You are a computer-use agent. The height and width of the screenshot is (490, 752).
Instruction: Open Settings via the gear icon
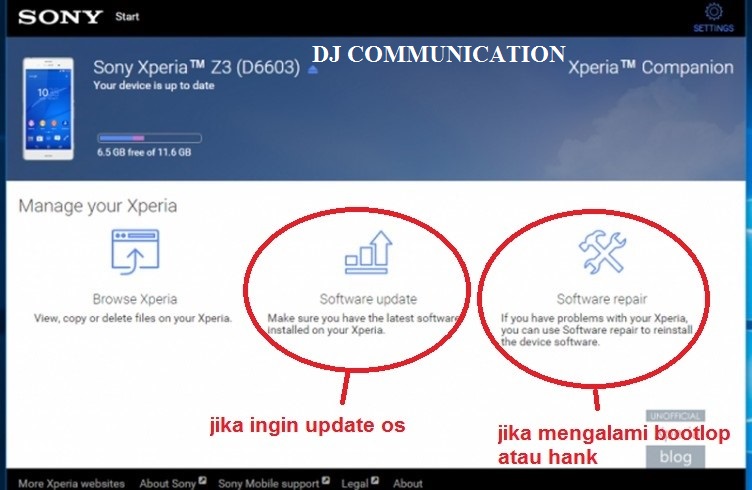click(713, 12)
